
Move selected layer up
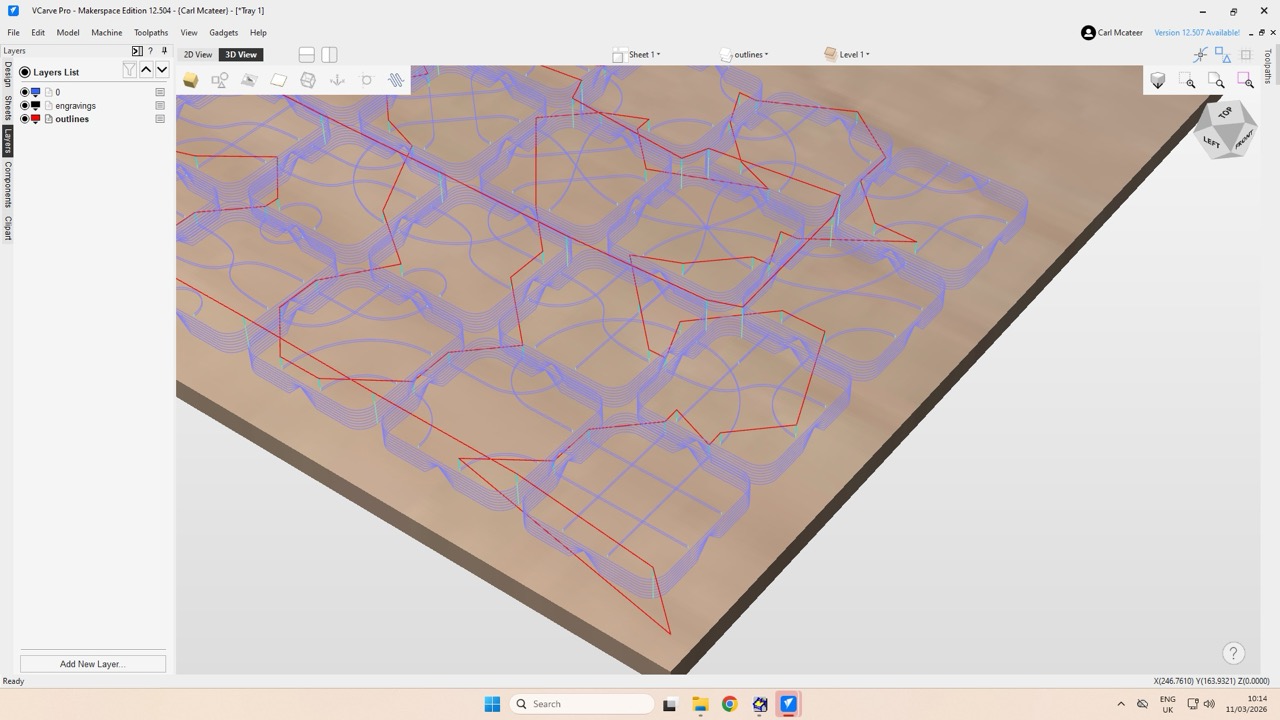click(146, 70)
